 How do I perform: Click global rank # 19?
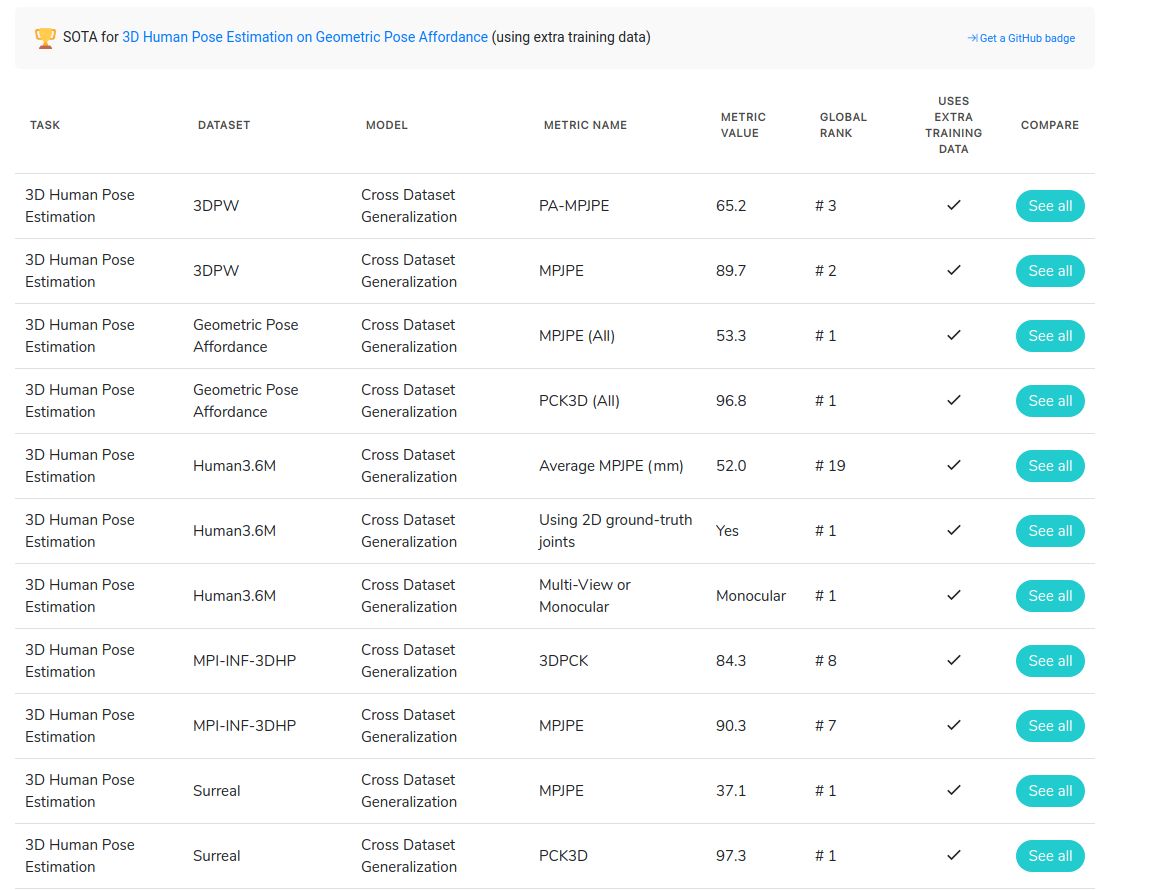[x=830, y=466]
